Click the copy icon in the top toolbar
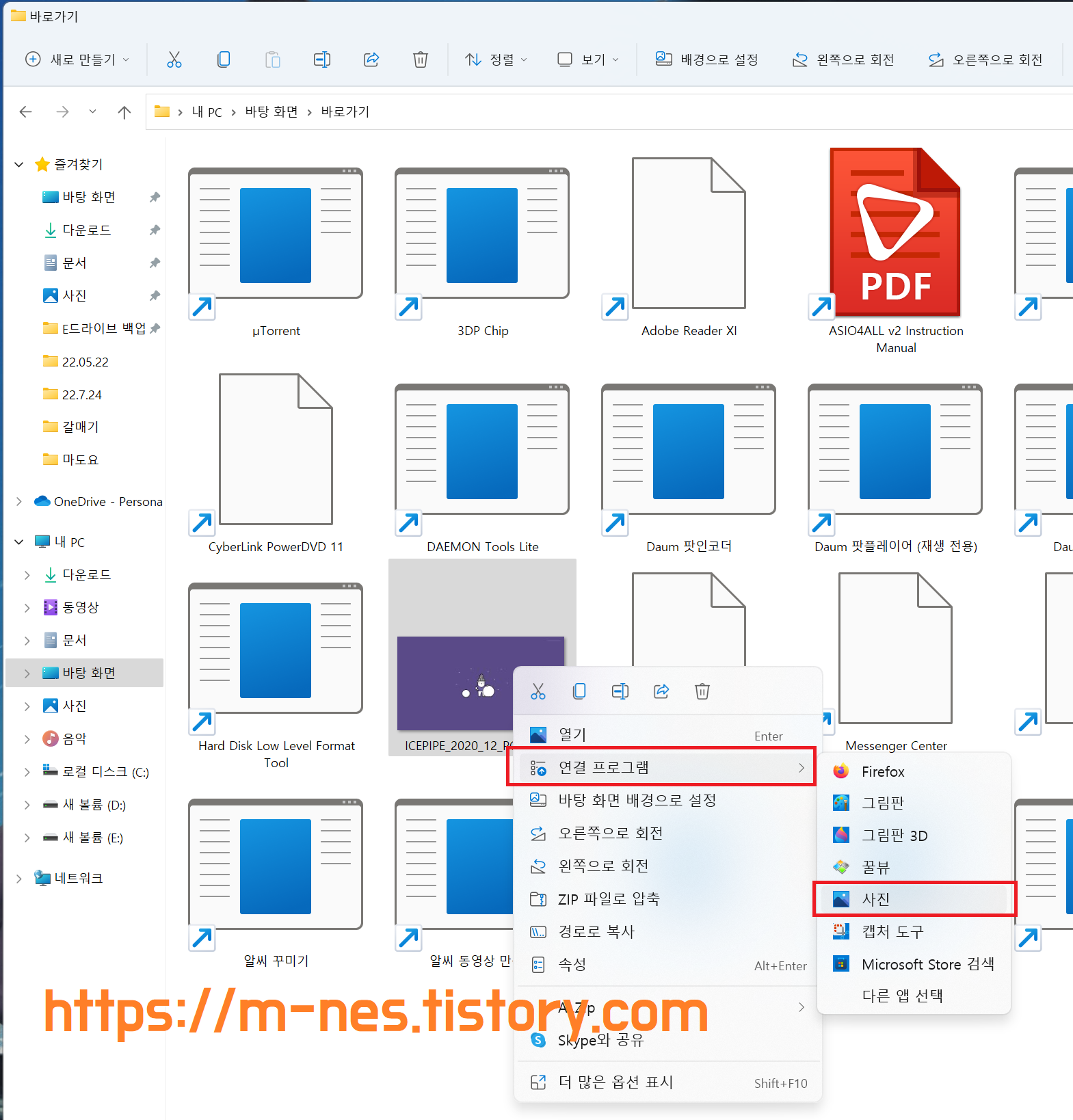Screen dimensions: 1073x1120 coord(224,59)
